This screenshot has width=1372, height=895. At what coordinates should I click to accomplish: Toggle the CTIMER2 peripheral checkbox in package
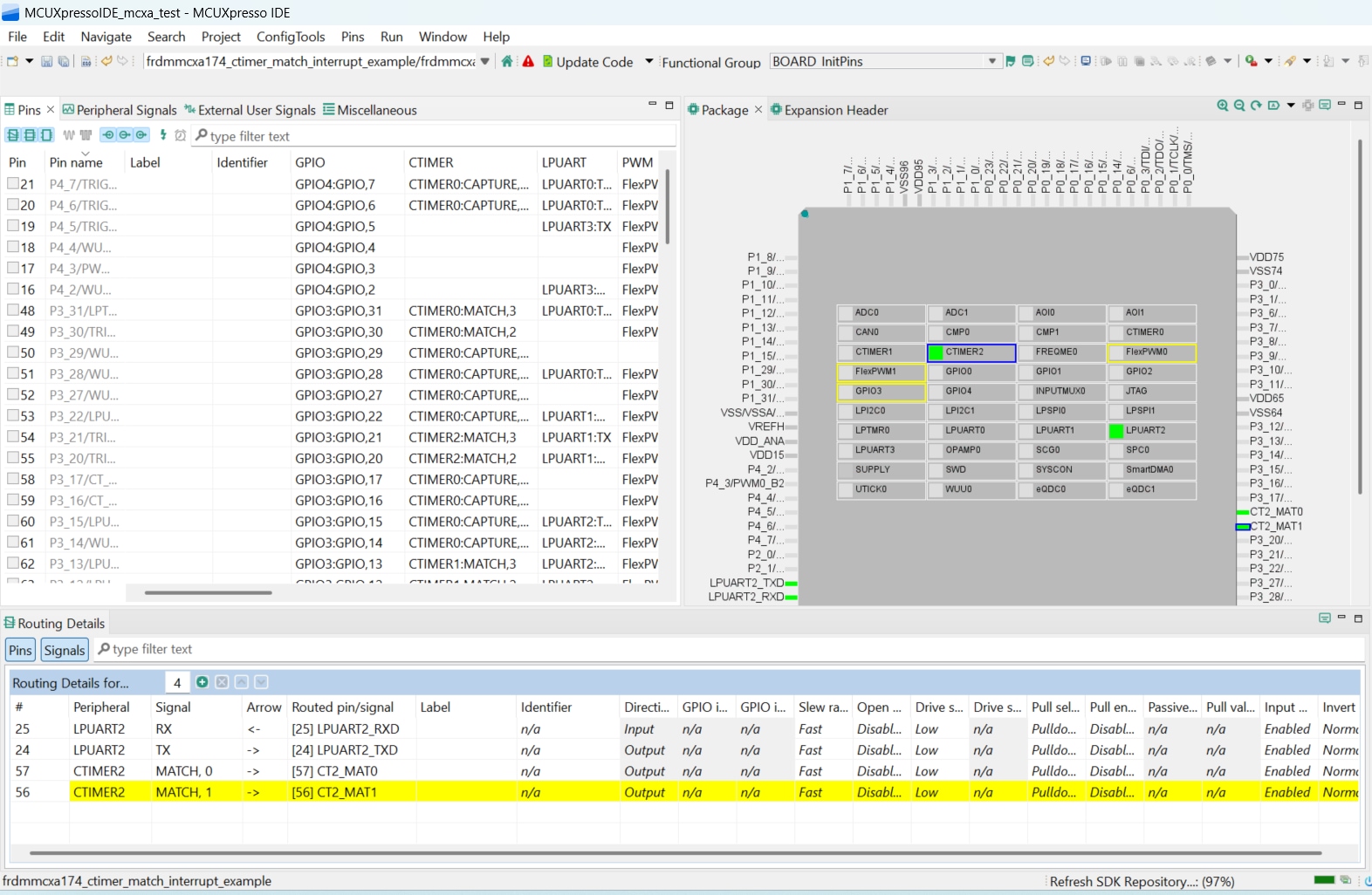[936, 352]
